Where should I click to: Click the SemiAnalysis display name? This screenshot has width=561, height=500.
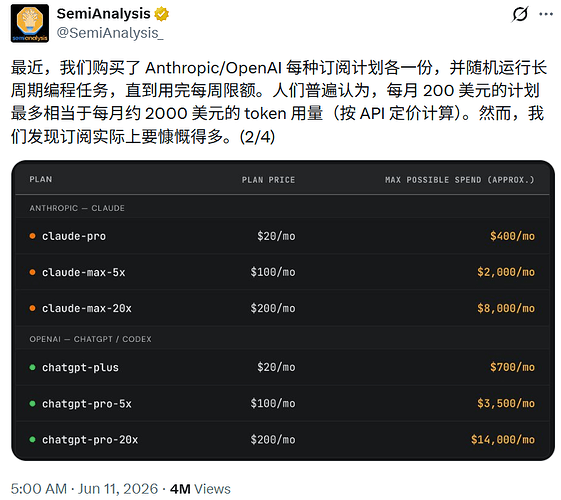coord(103,14)
